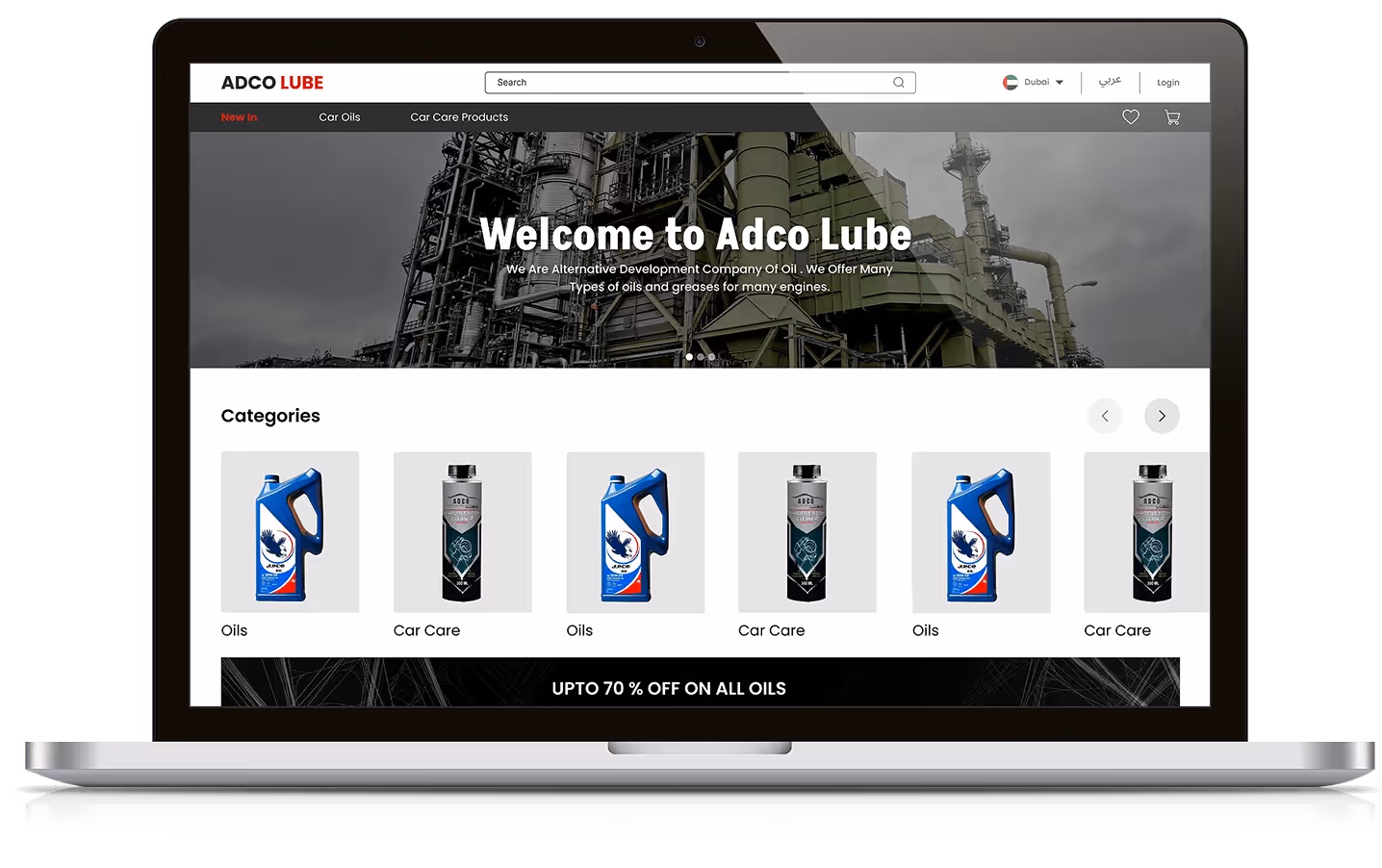Click inside the Search field
Image resolution: width=1382 pixels, height=868 pixels.
[x=700, y=83]
